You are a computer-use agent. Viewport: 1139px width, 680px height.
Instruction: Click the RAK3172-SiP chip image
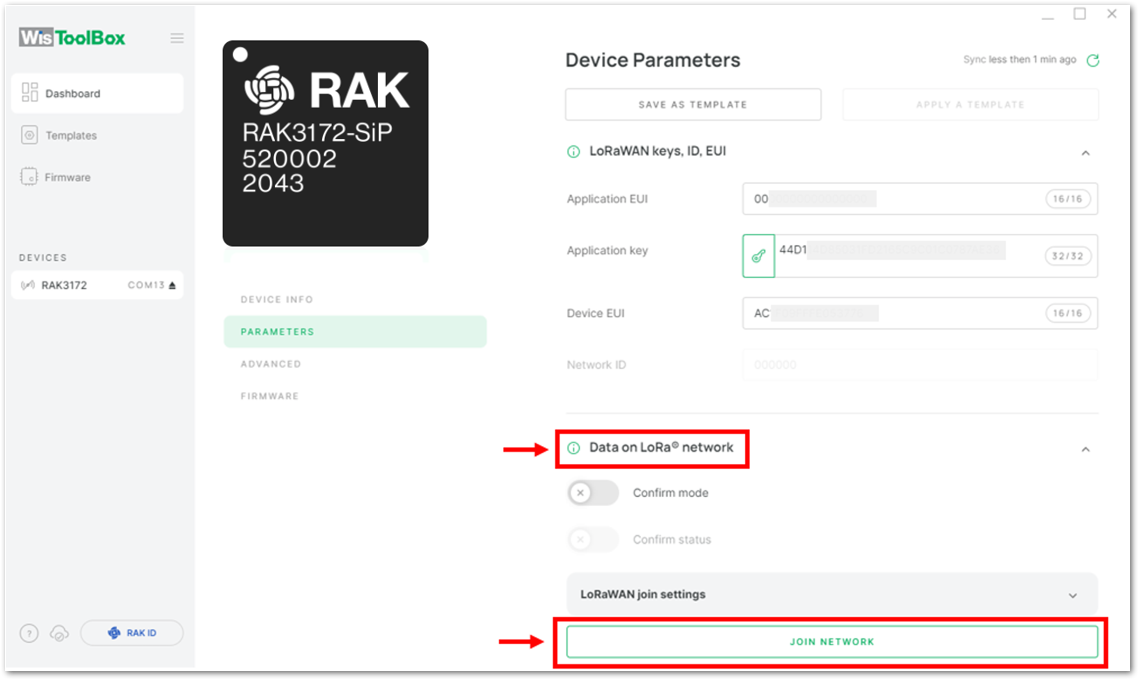point(325,143)
